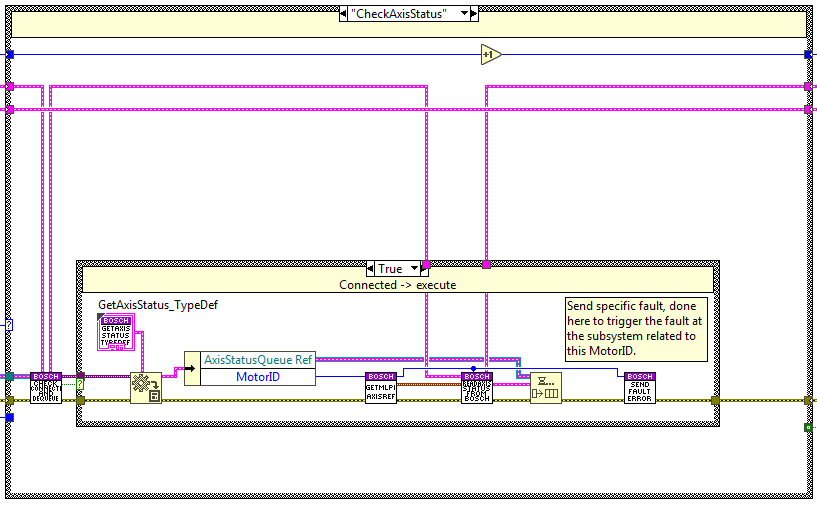817x506 pixels.
Task: Click the AxisStatusQueue Ref unbundle element
Action: click(x=258, y=360)
